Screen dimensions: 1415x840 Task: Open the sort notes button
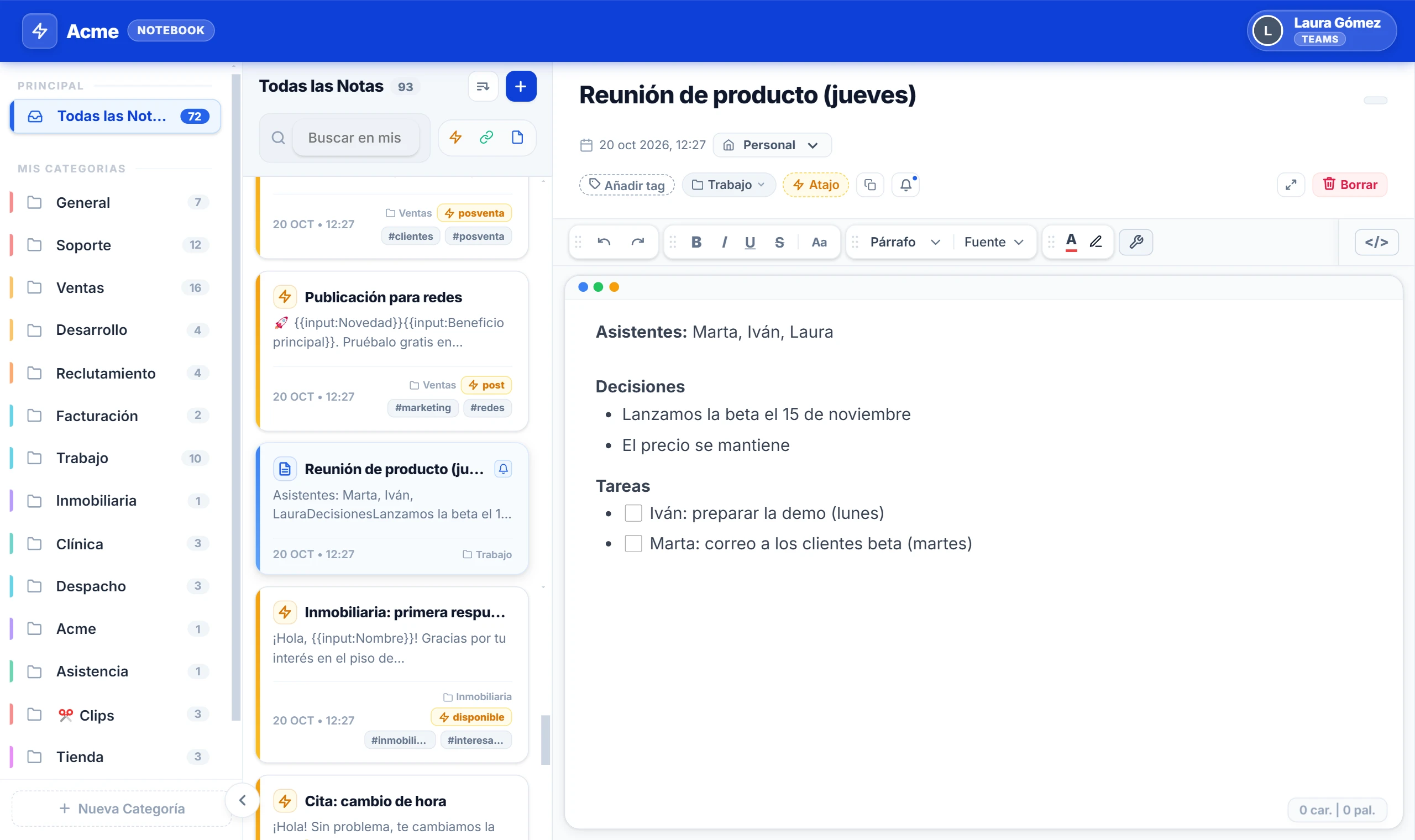tap(483, 87)
